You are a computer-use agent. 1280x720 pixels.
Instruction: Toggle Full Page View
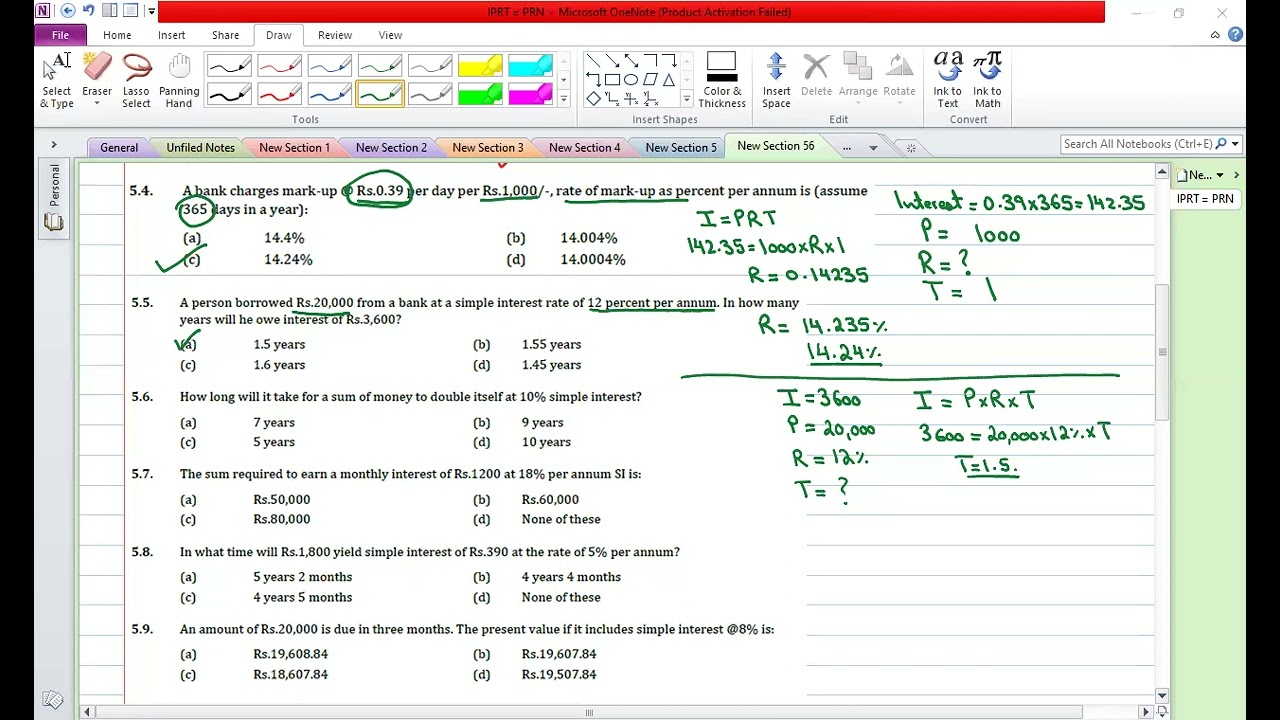pyautogui.click(x=132, y=11)
